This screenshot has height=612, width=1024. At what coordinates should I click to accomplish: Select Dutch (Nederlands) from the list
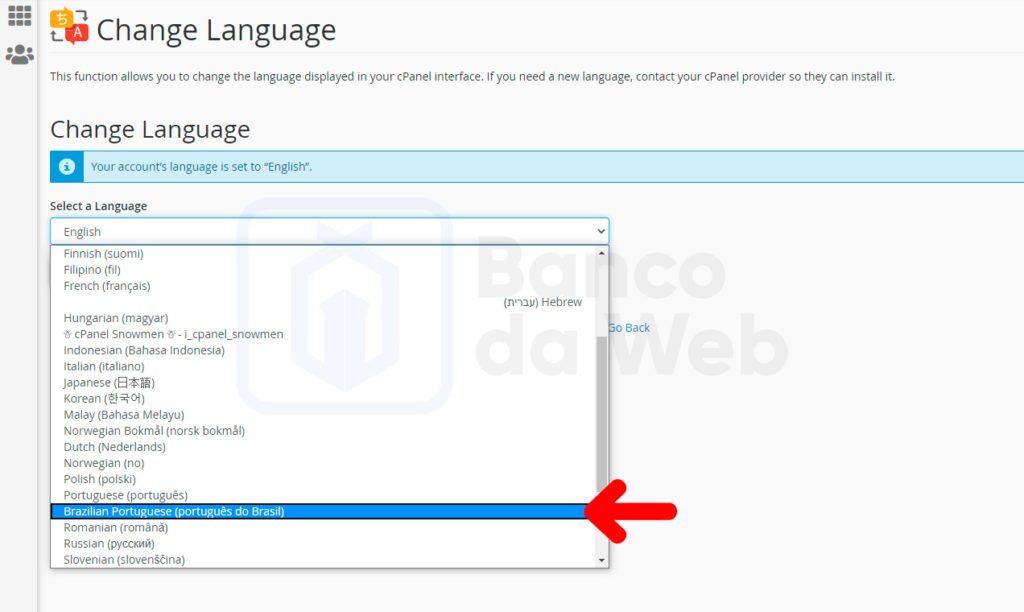(114, 447)
